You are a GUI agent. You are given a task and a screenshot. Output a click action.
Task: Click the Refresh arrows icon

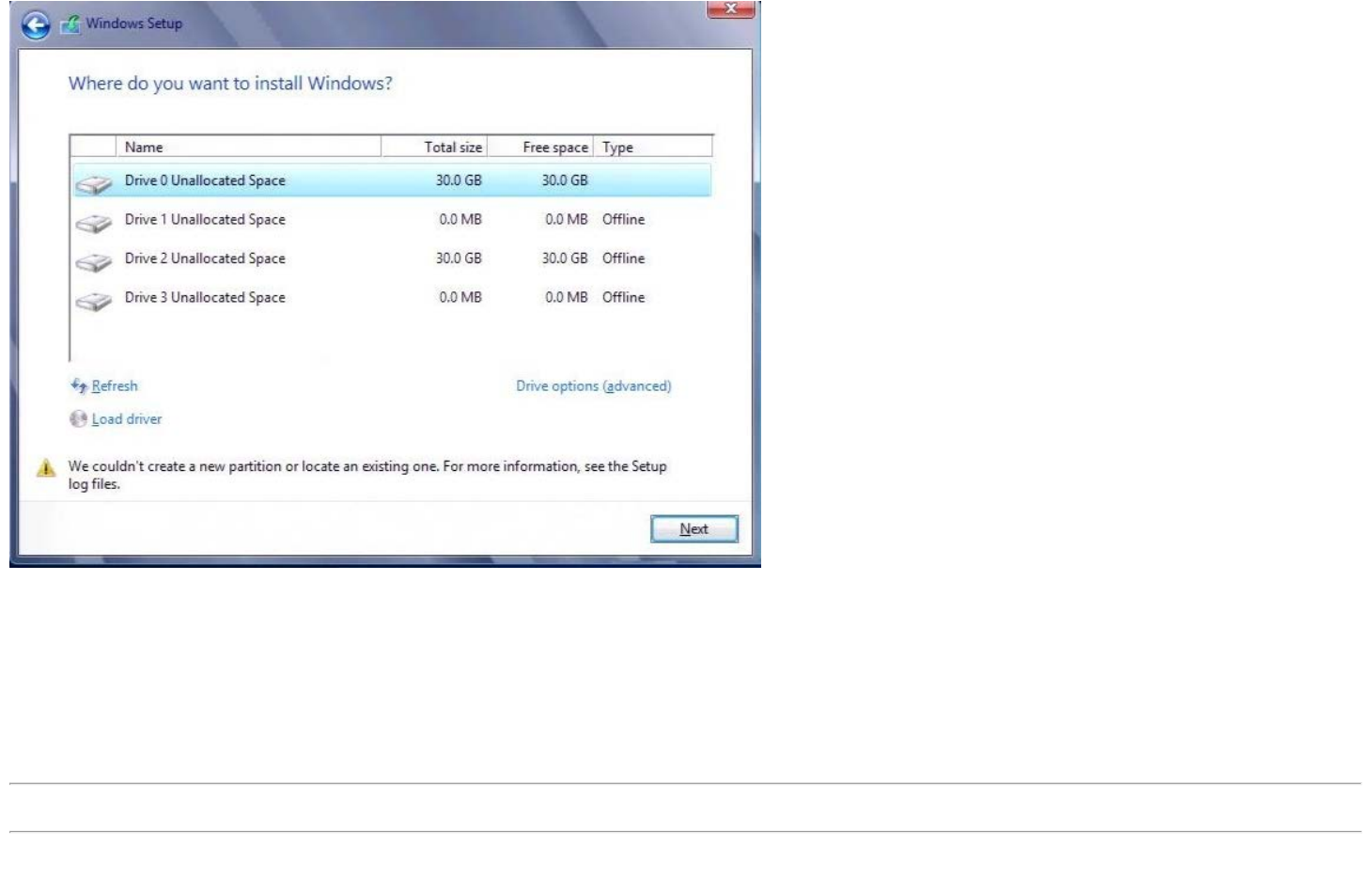[x=79, y=385]
